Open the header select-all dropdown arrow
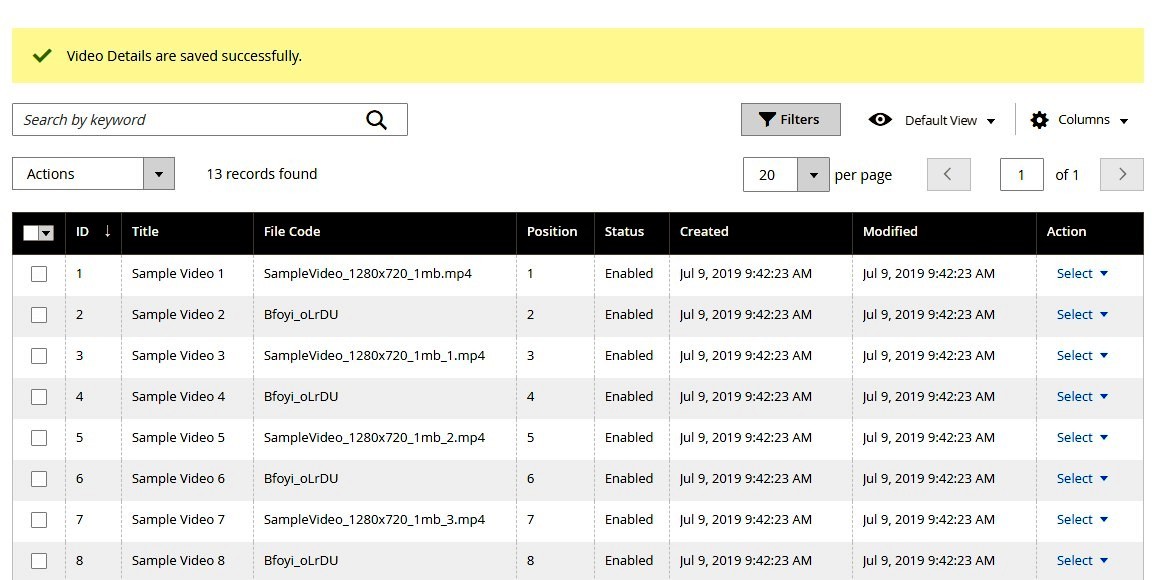Screen dimensions: 1155x580 click(46, 233)
